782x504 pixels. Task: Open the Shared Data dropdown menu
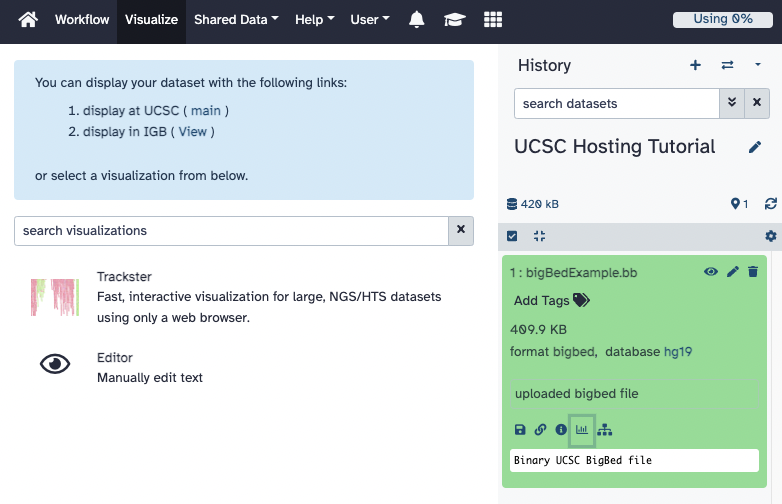click(x=236, y=20)
